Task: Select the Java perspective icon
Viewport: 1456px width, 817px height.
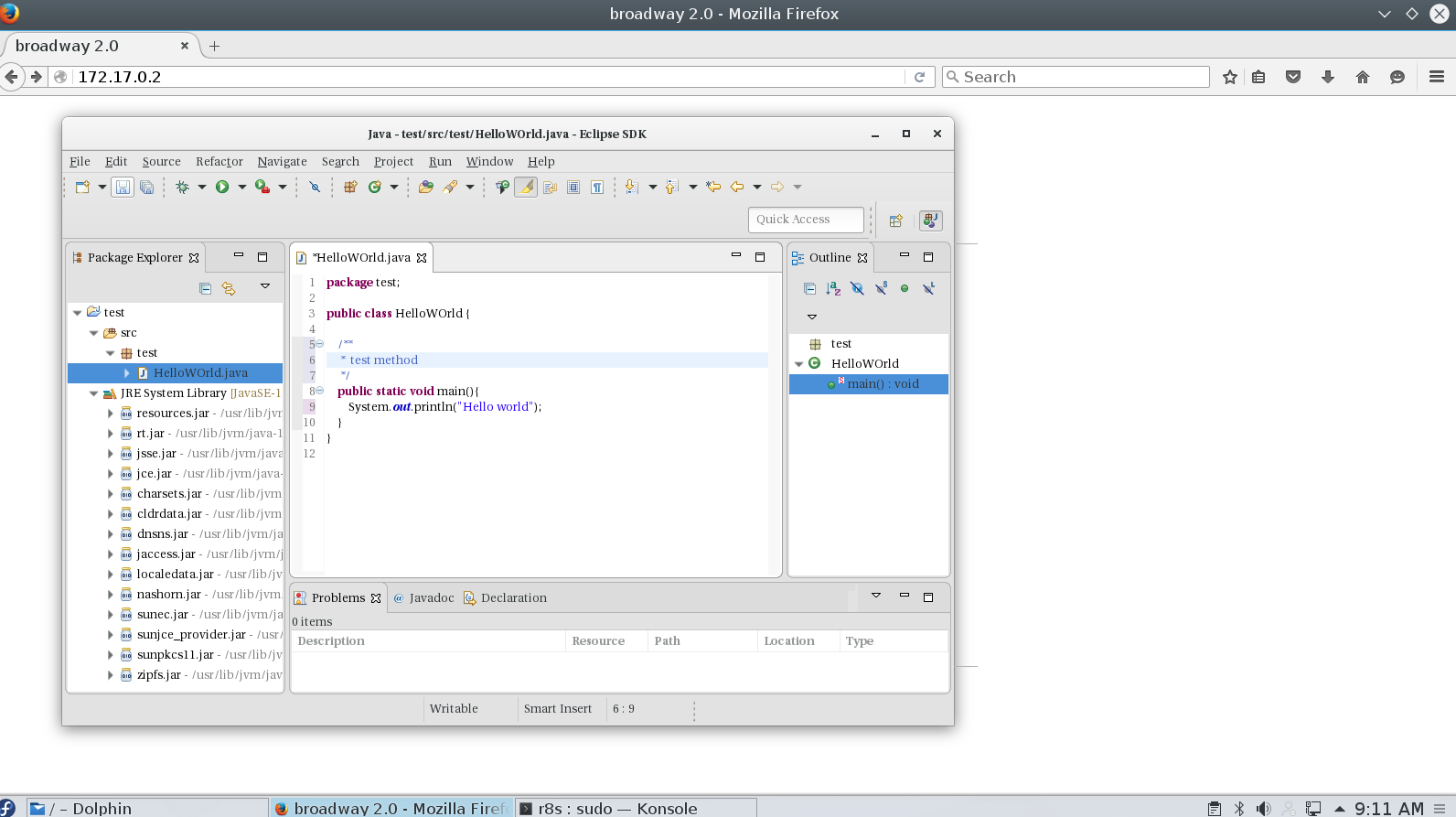Action: 931,220
